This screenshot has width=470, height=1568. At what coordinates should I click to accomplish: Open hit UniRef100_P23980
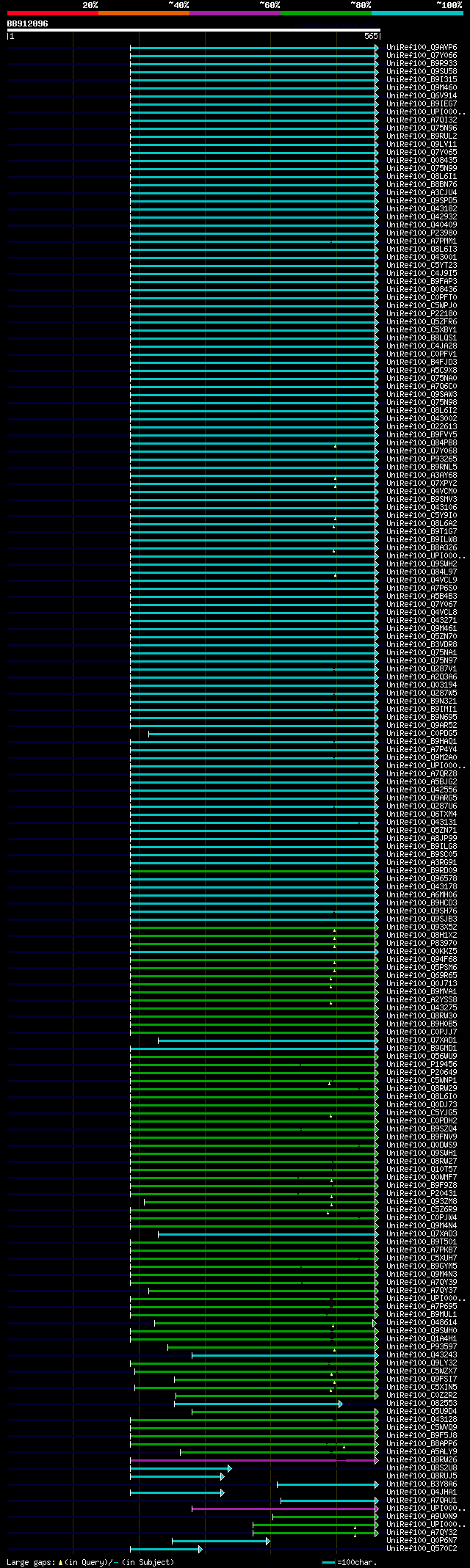tap(422, 233)
